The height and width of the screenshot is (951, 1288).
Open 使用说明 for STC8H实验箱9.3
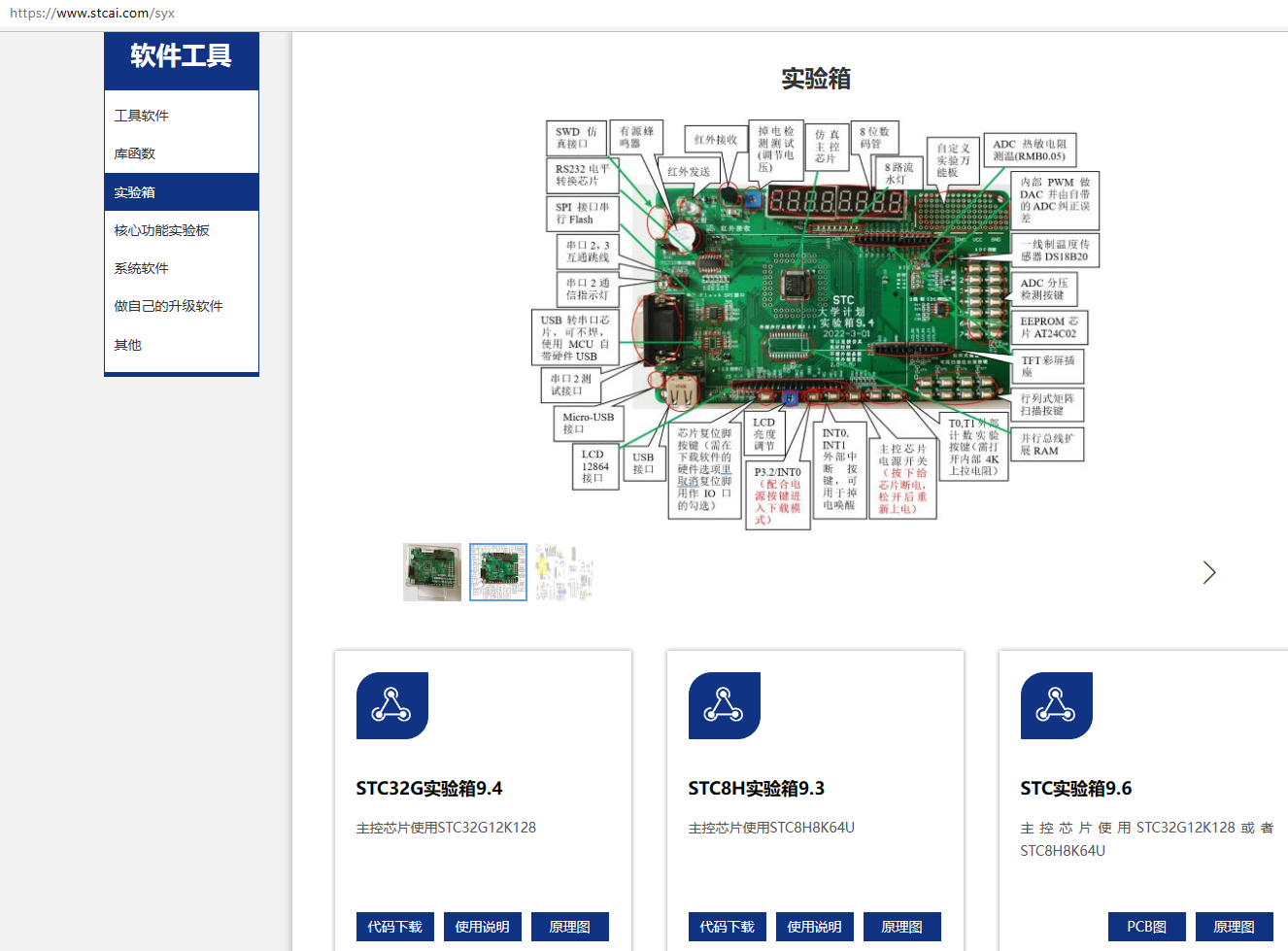[815, 927]
